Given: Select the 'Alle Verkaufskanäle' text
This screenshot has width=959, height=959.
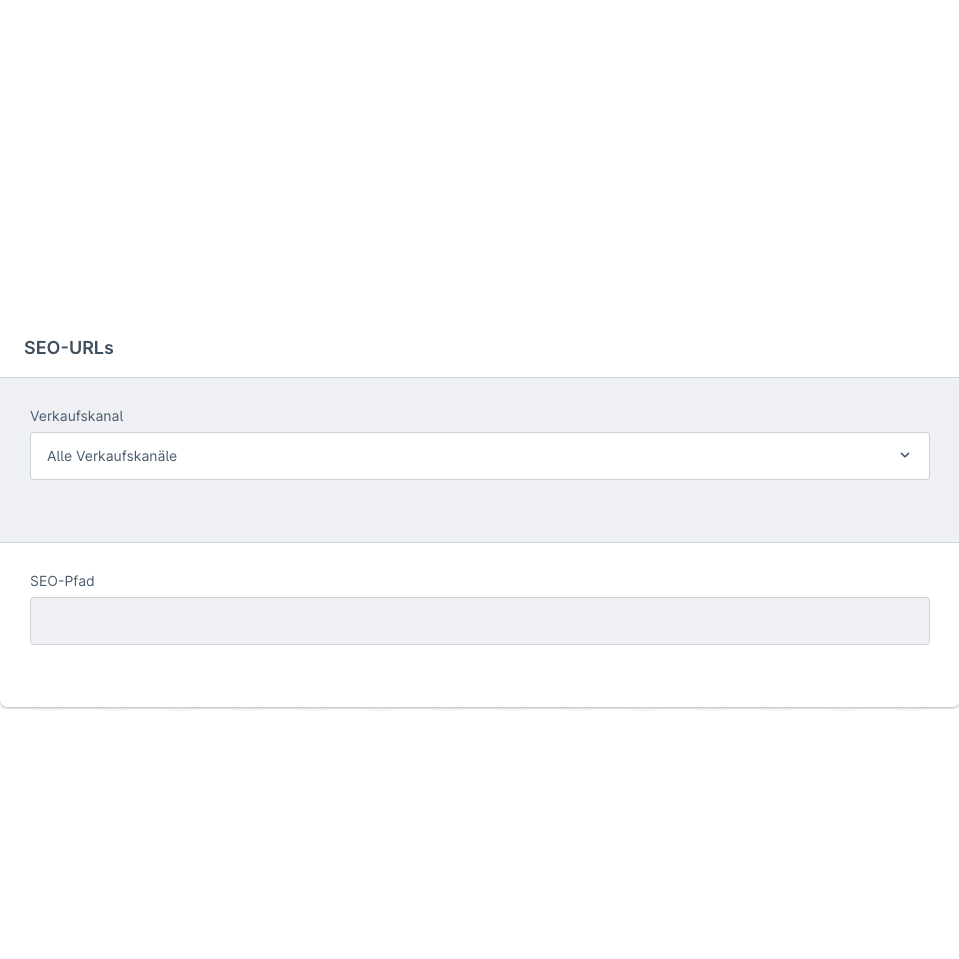Looking at the screenshot, I should [112, 456].
